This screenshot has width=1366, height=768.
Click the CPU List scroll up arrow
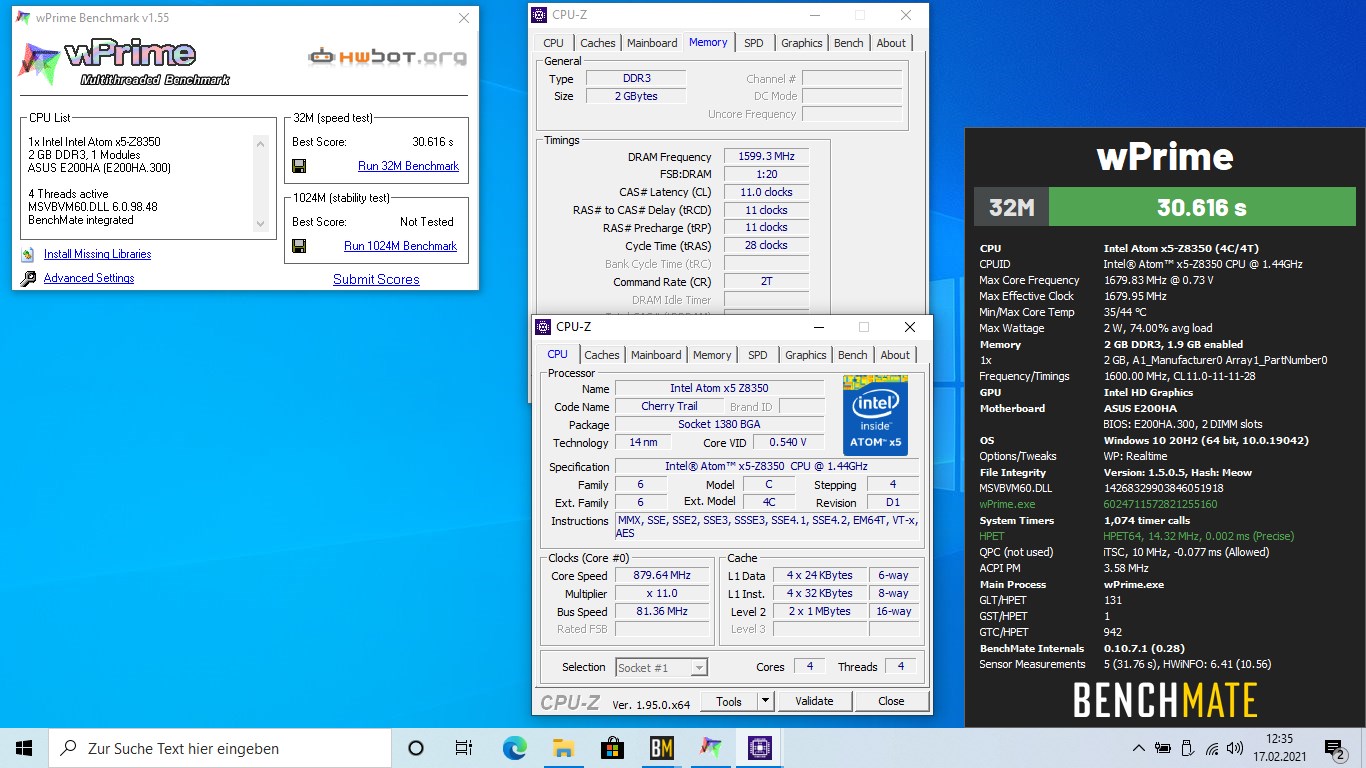(x=260, y=144)
